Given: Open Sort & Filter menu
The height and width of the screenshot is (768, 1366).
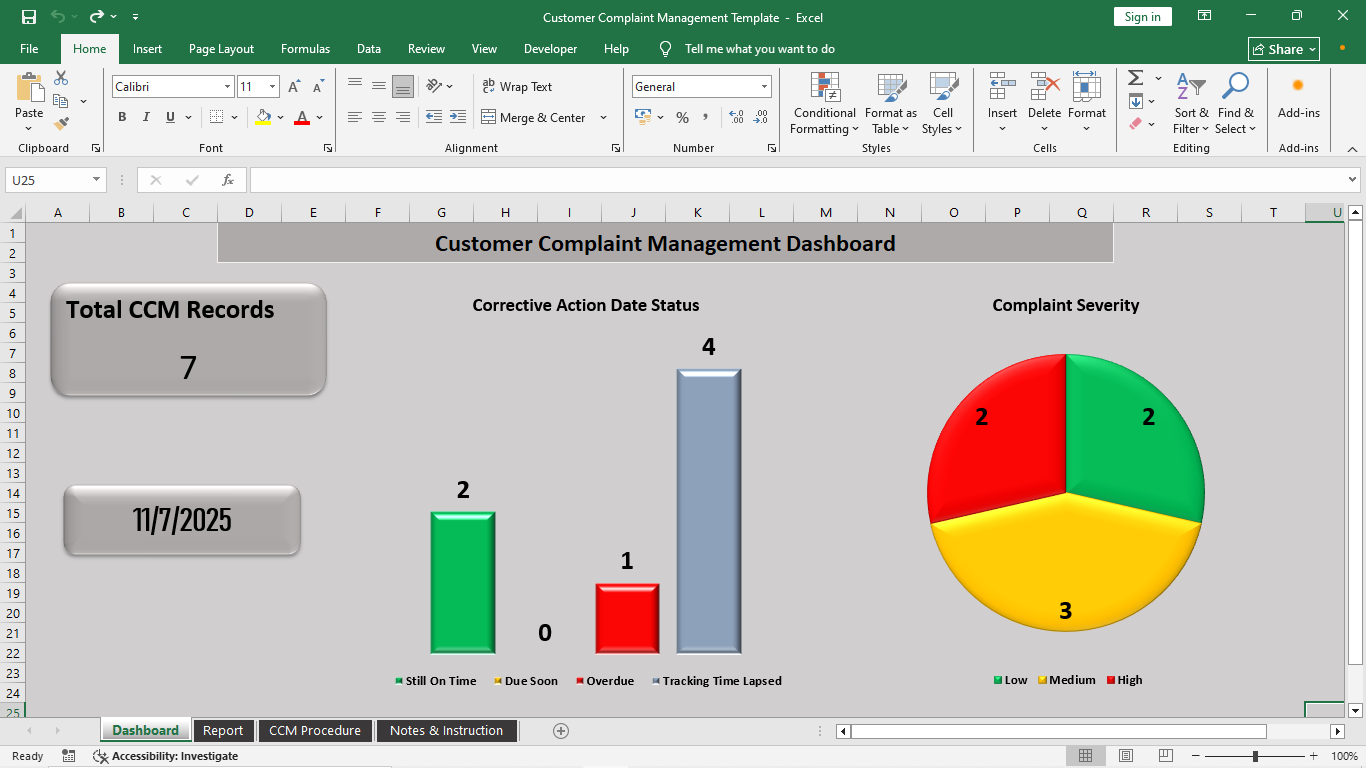Looking at the screenshot, I should click(1191, 103).
